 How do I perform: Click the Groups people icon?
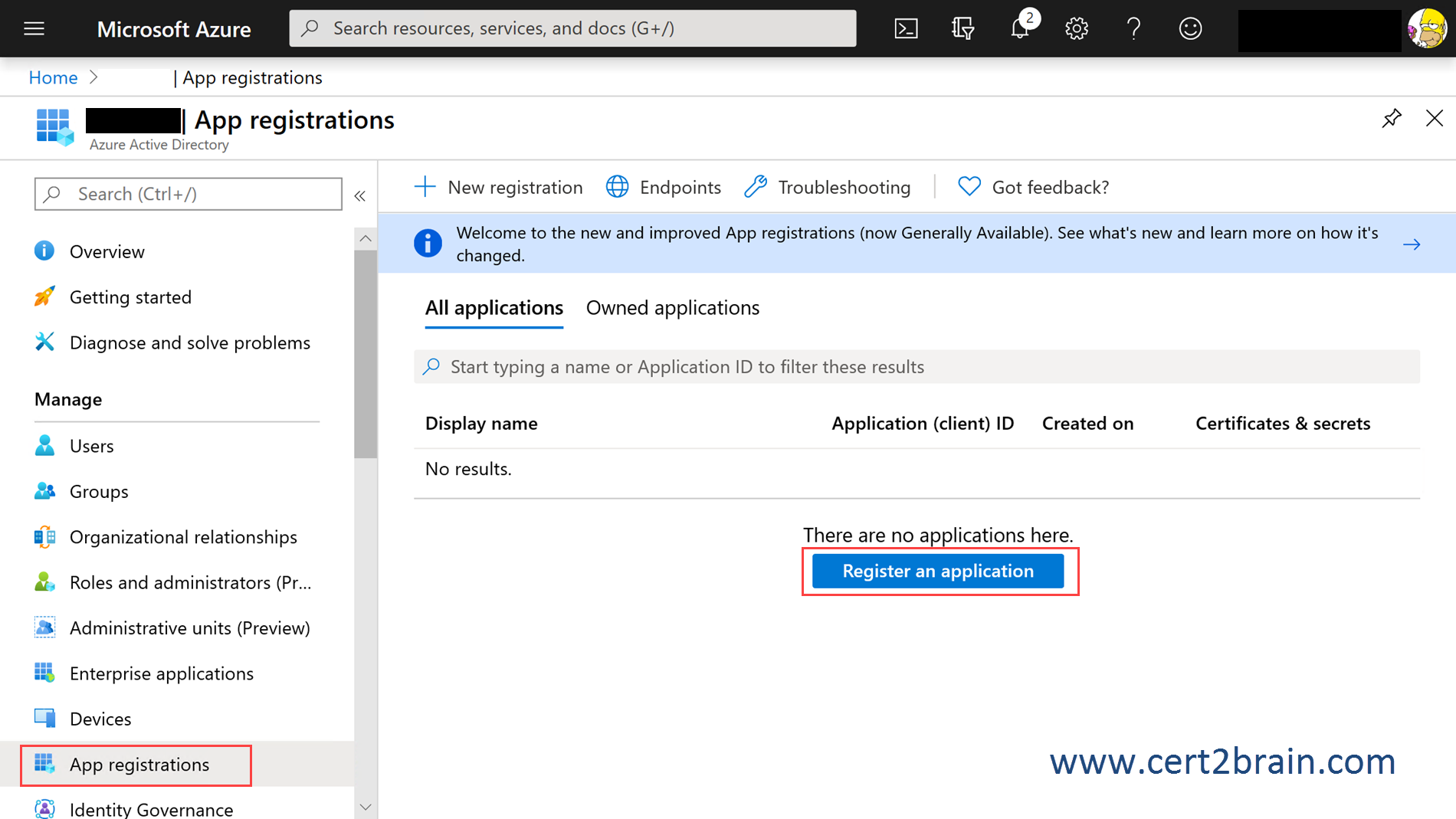pos(44,490)
